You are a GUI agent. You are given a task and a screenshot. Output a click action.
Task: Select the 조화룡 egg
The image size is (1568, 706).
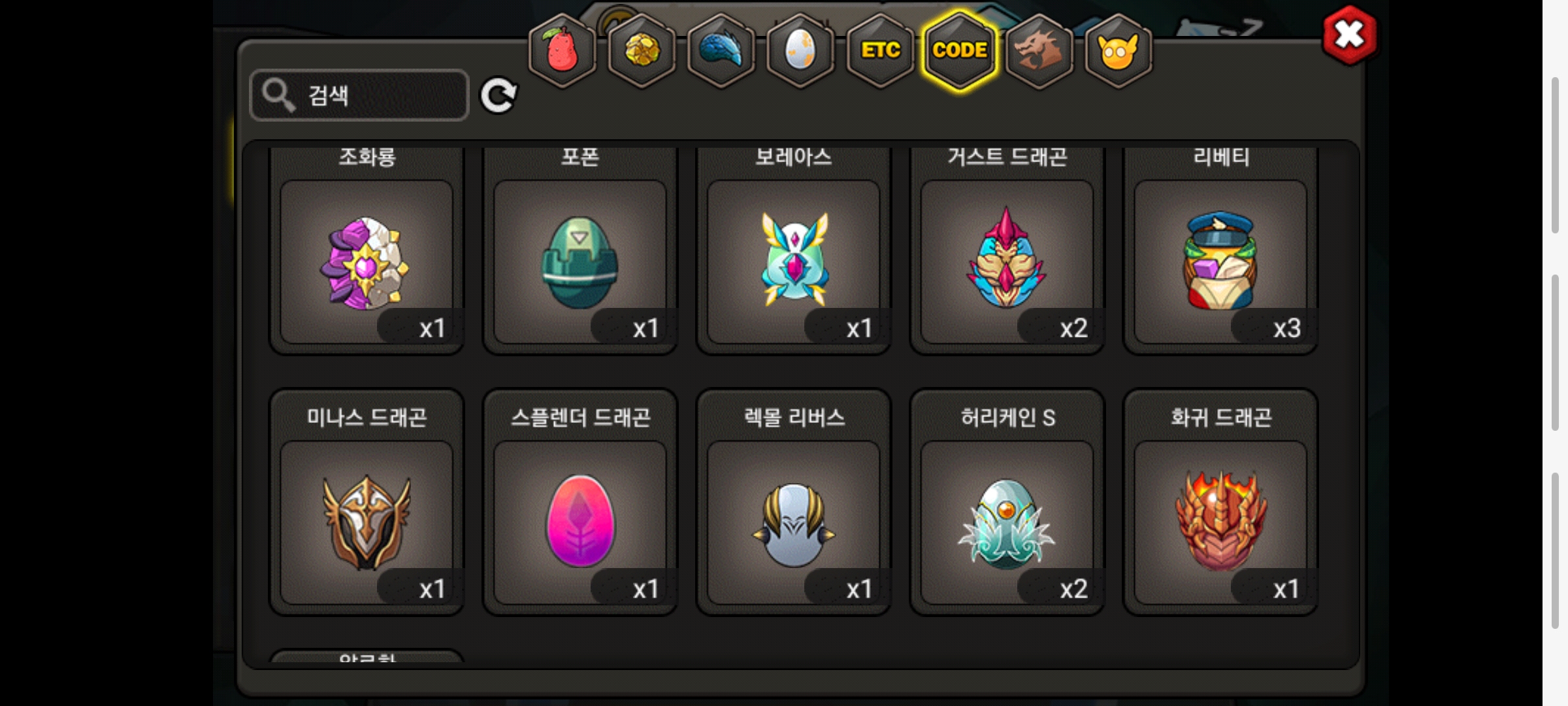(x=367, y=250)
